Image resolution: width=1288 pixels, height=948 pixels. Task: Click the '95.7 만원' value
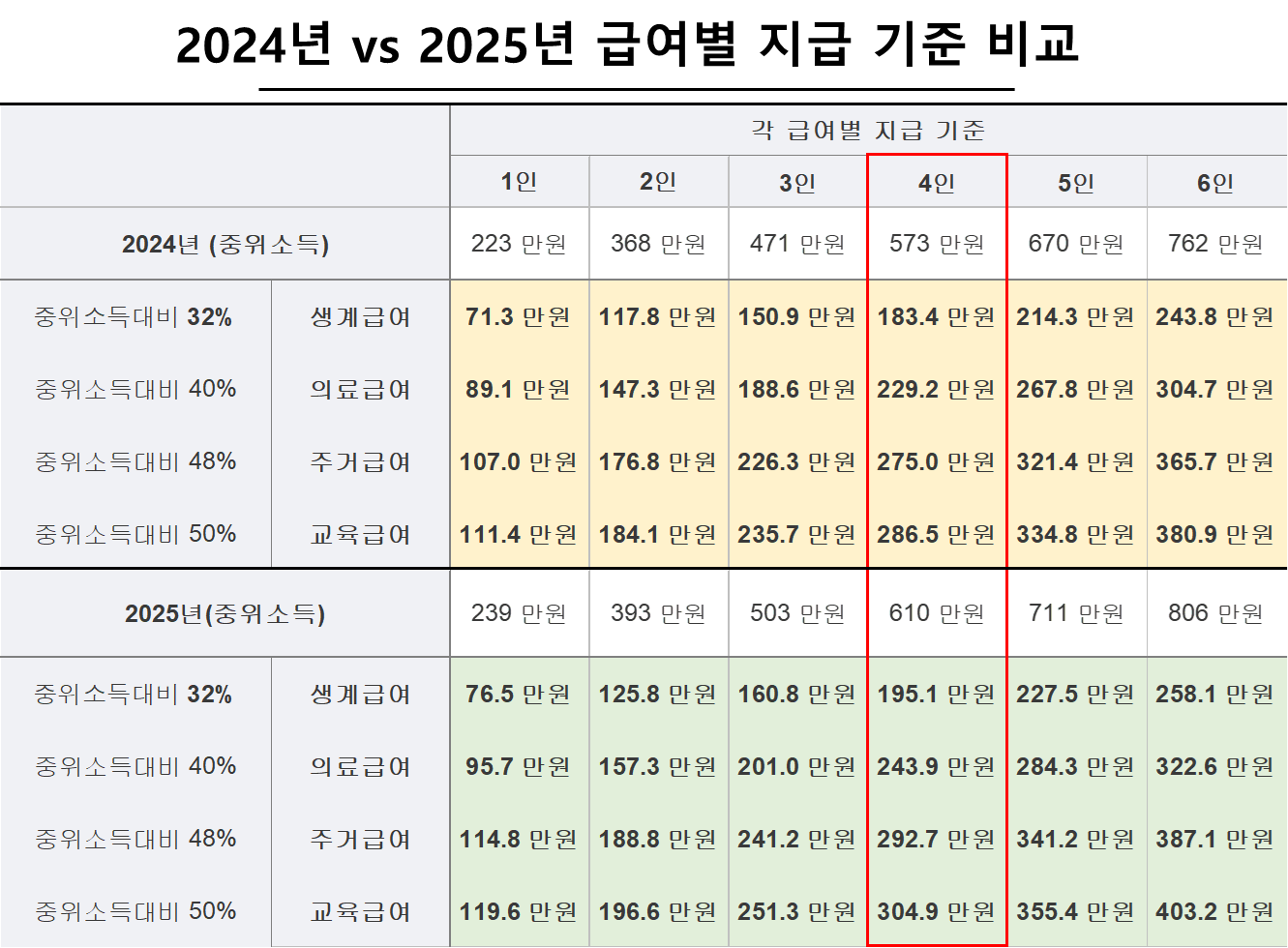pyautogui.click(x=519, y=767)
